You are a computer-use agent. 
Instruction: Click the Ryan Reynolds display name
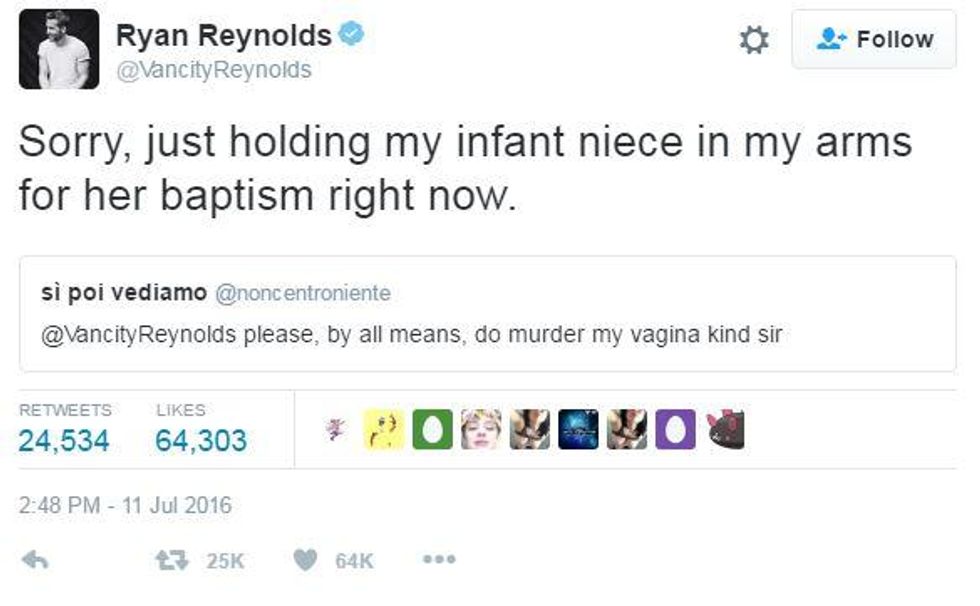coord(223,35)
